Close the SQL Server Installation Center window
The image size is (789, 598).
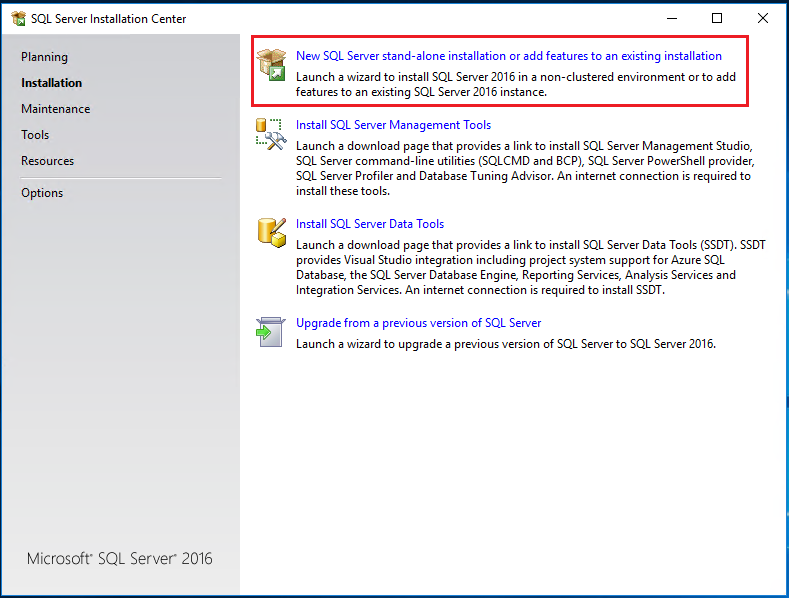coord(763,19)
